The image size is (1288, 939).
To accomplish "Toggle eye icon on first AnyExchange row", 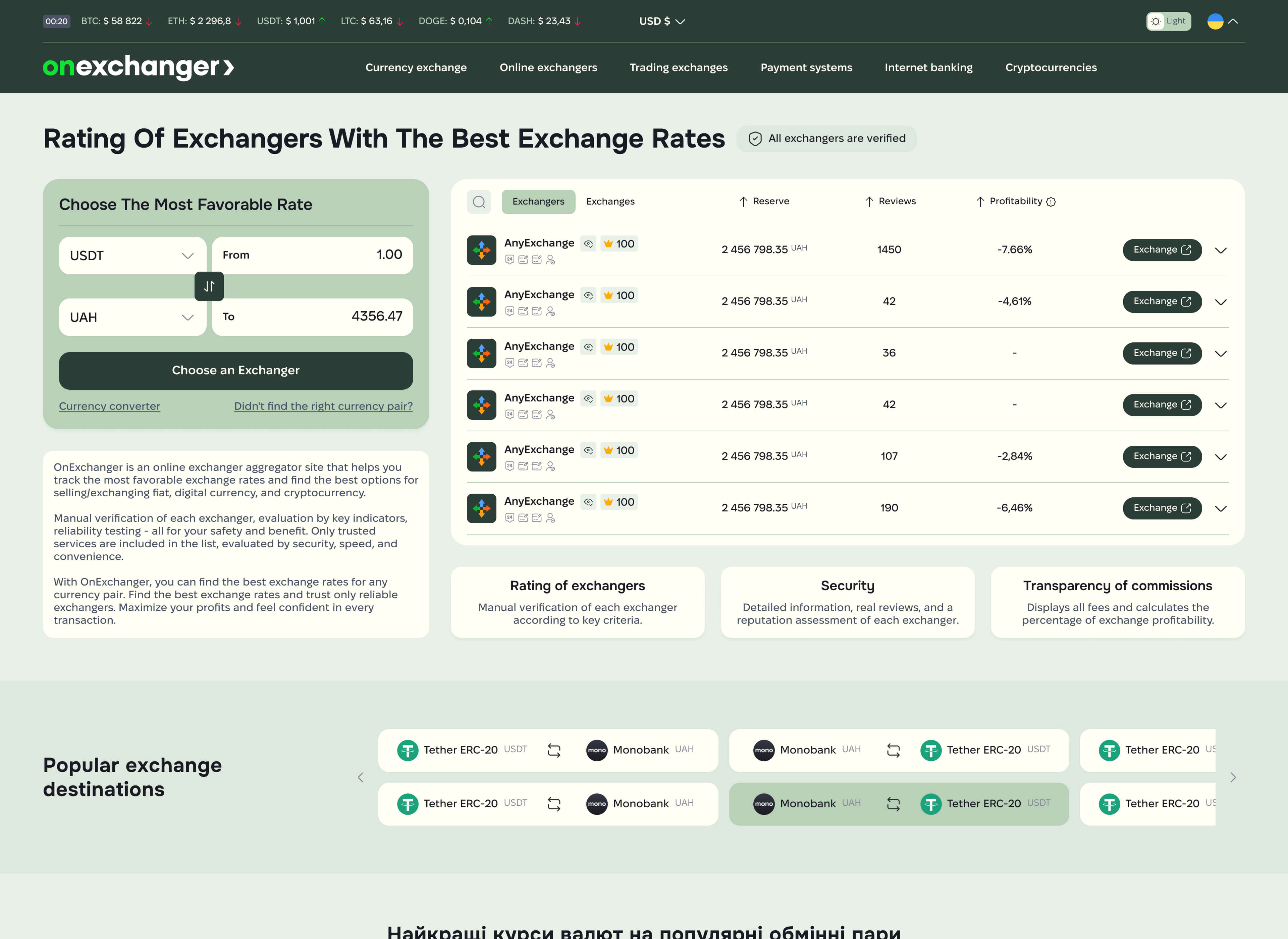I will [x=588, y=244].
